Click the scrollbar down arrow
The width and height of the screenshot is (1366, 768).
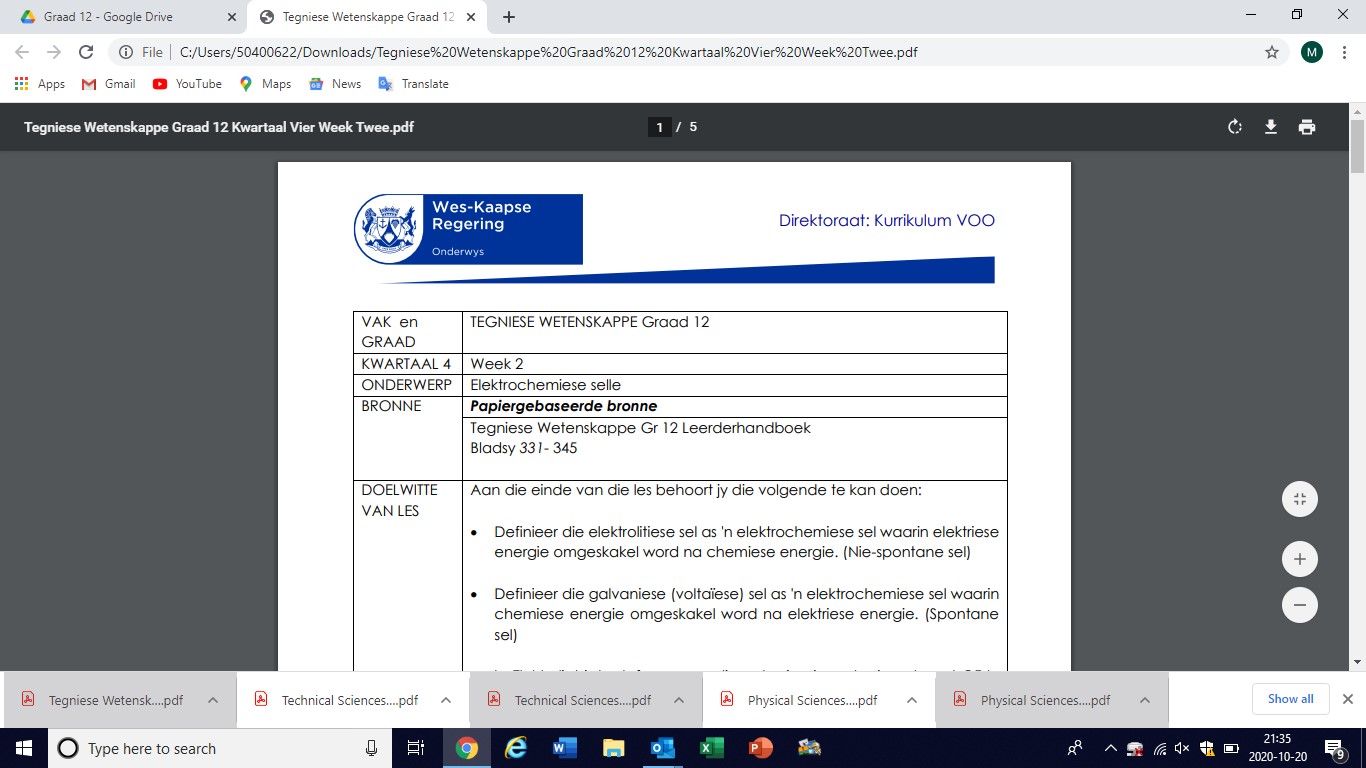[x=1357, y=661]
